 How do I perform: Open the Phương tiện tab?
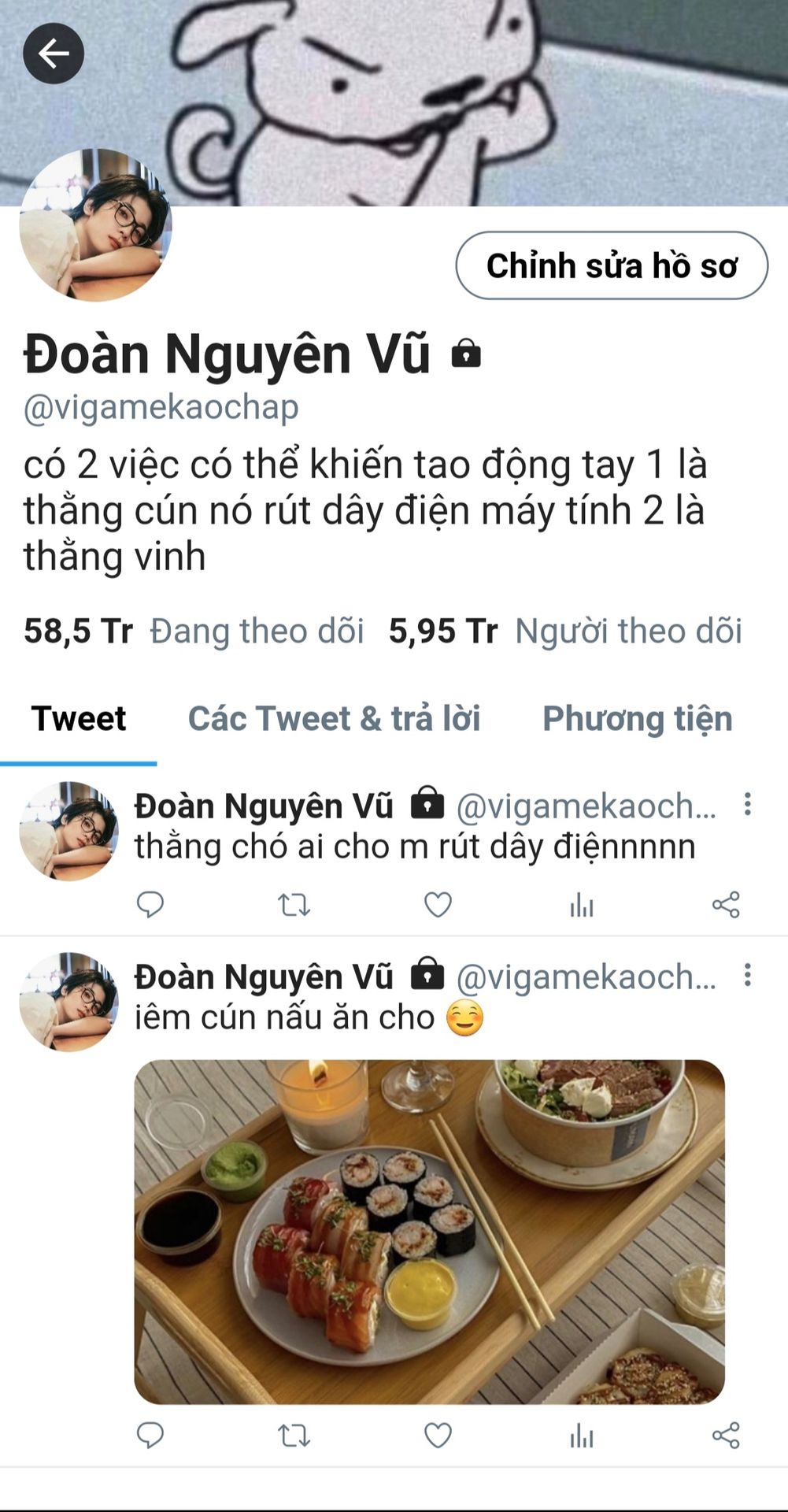pyautogui.click(x=638, y=718)
